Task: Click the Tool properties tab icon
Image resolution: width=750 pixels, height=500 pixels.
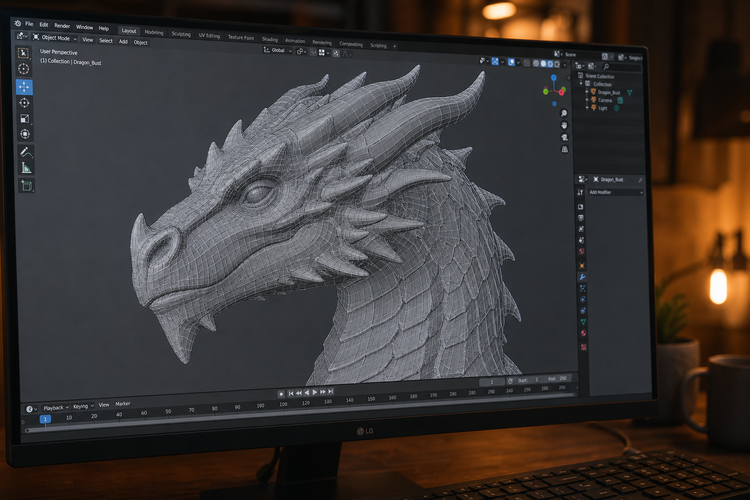Action: pyautogui.click(x=581, y=192)
